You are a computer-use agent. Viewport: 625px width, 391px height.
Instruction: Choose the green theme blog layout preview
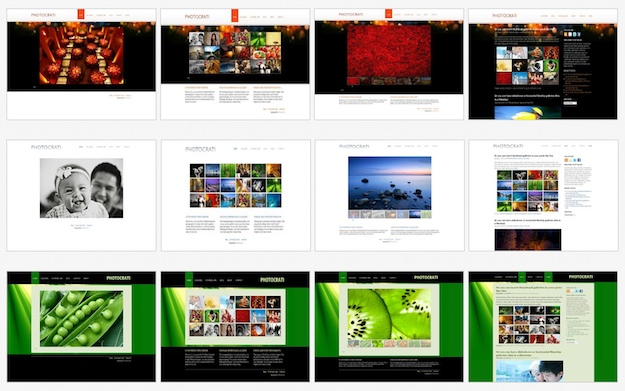pyautogui.click(x=543, y=327)
